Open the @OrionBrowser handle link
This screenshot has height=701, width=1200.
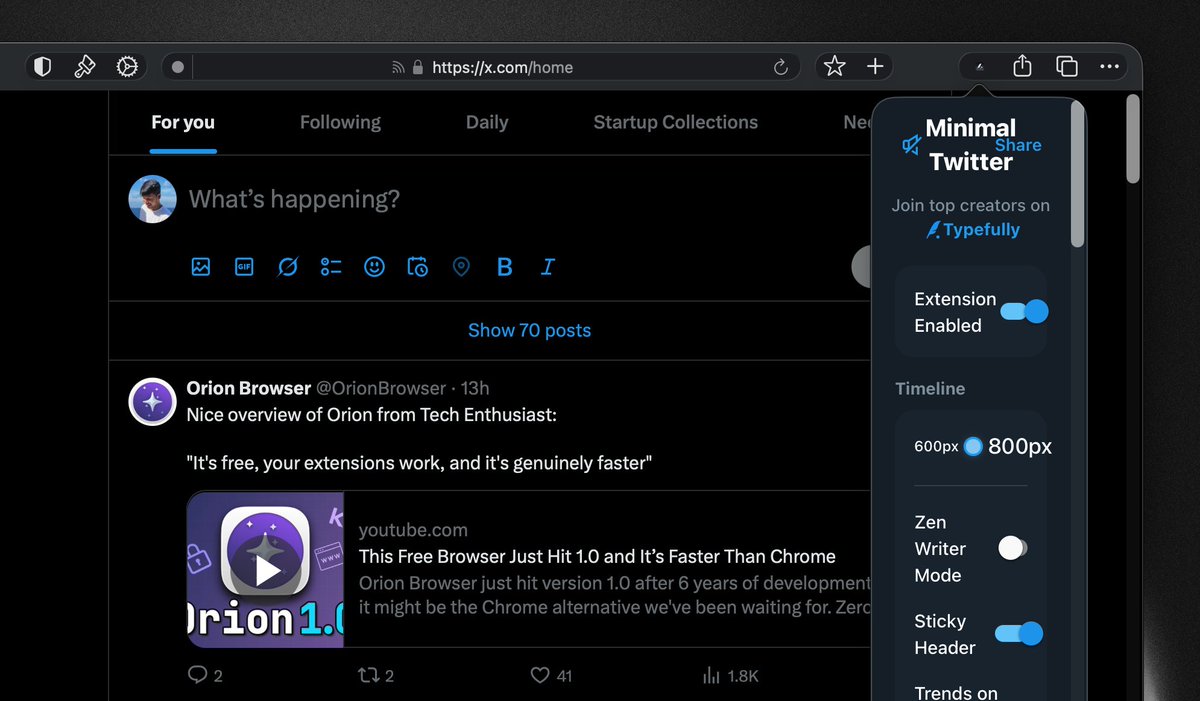[381, 388]
